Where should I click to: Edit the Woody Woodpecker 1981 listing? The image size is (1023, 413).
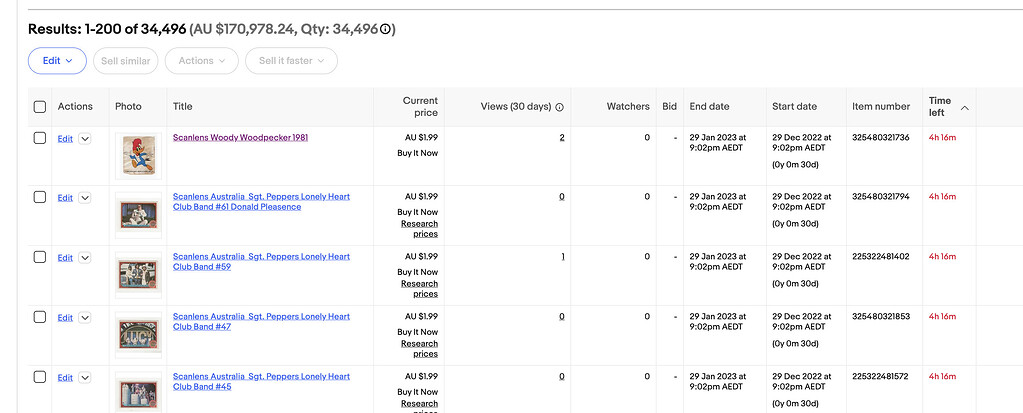[x=65, y=139]
